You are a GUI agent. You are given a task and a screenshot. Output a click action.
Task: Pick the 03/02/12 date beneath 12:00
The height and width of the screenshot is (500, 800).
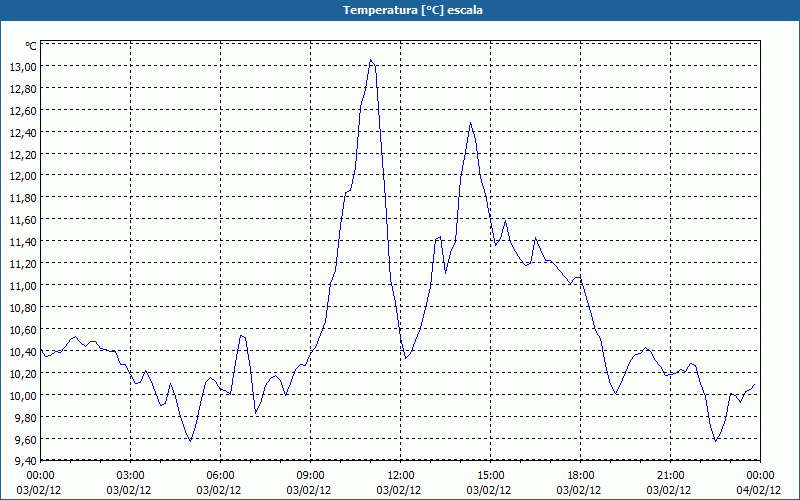tap(399, 490)
